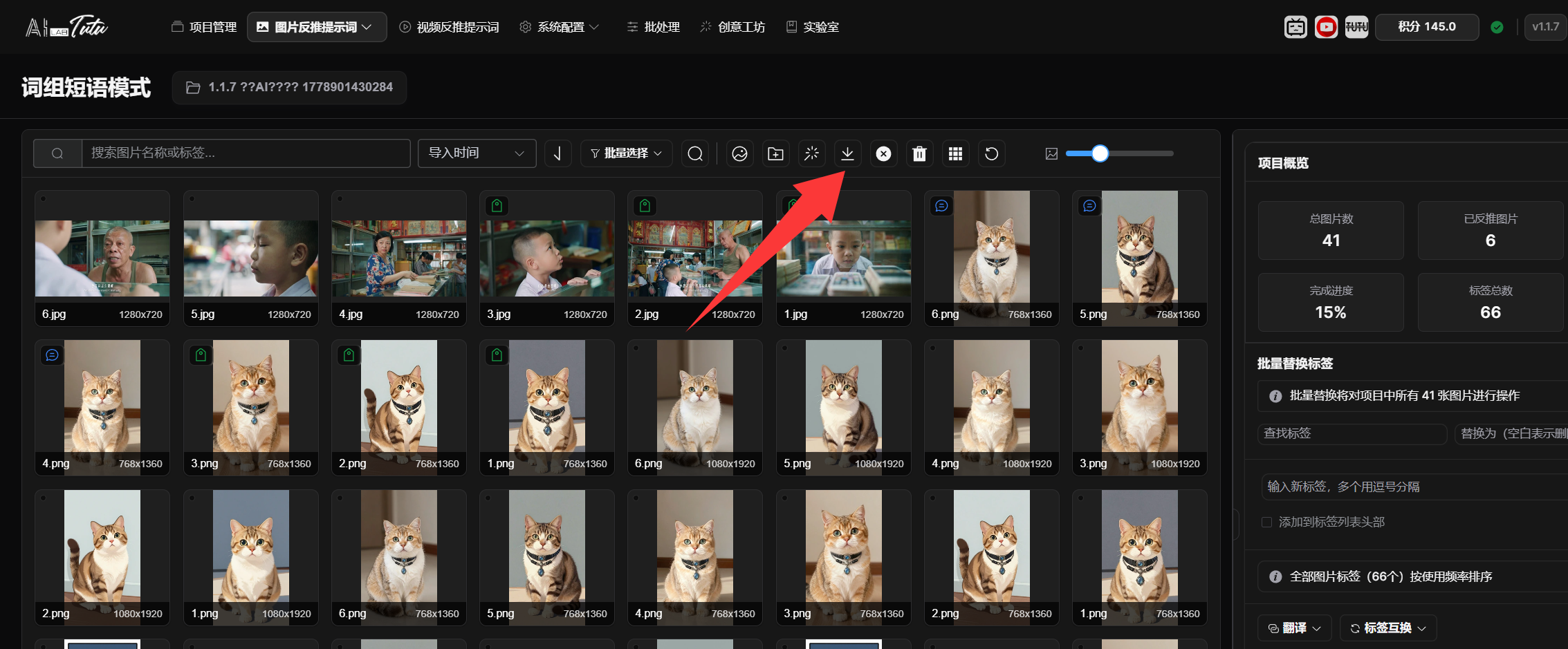Viewport: 1568px width, 649px height.
Task: Click the project folder path 1.1.7 button
Action: pos(289,87)
